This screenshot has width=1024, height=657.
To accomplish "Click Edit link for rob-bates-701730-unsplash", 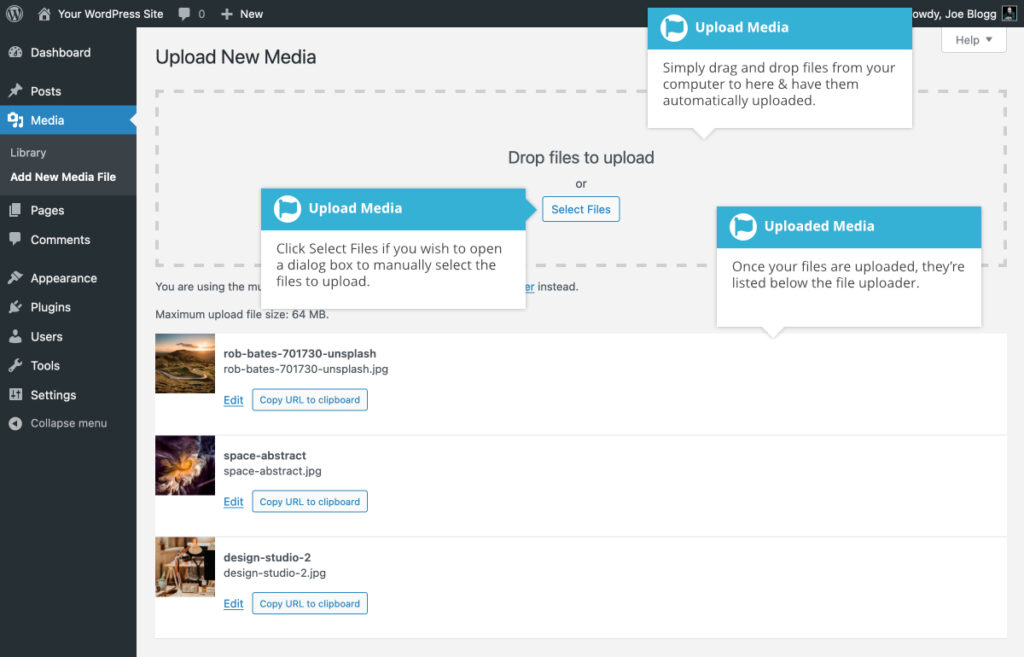I will (x=233, y=400).
